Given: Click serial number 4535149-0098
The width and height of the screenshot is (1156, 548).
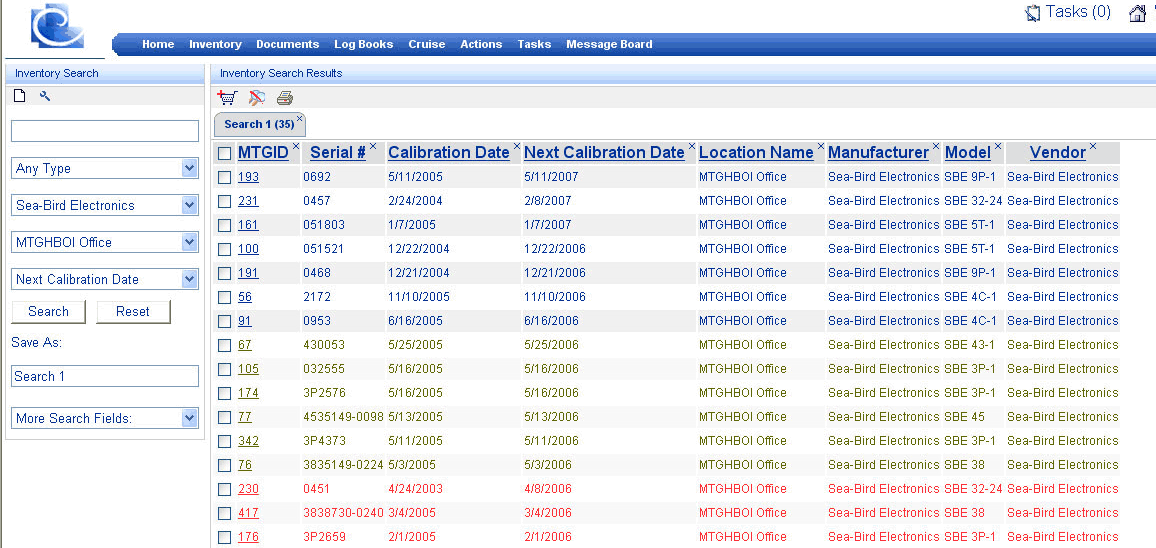Looking at the screenshot, I should tap(344, 417).
